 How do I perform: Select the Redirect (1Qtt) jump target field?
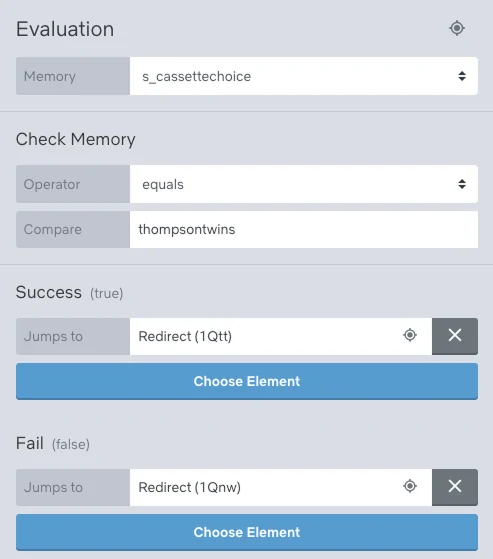pos(281,336)
